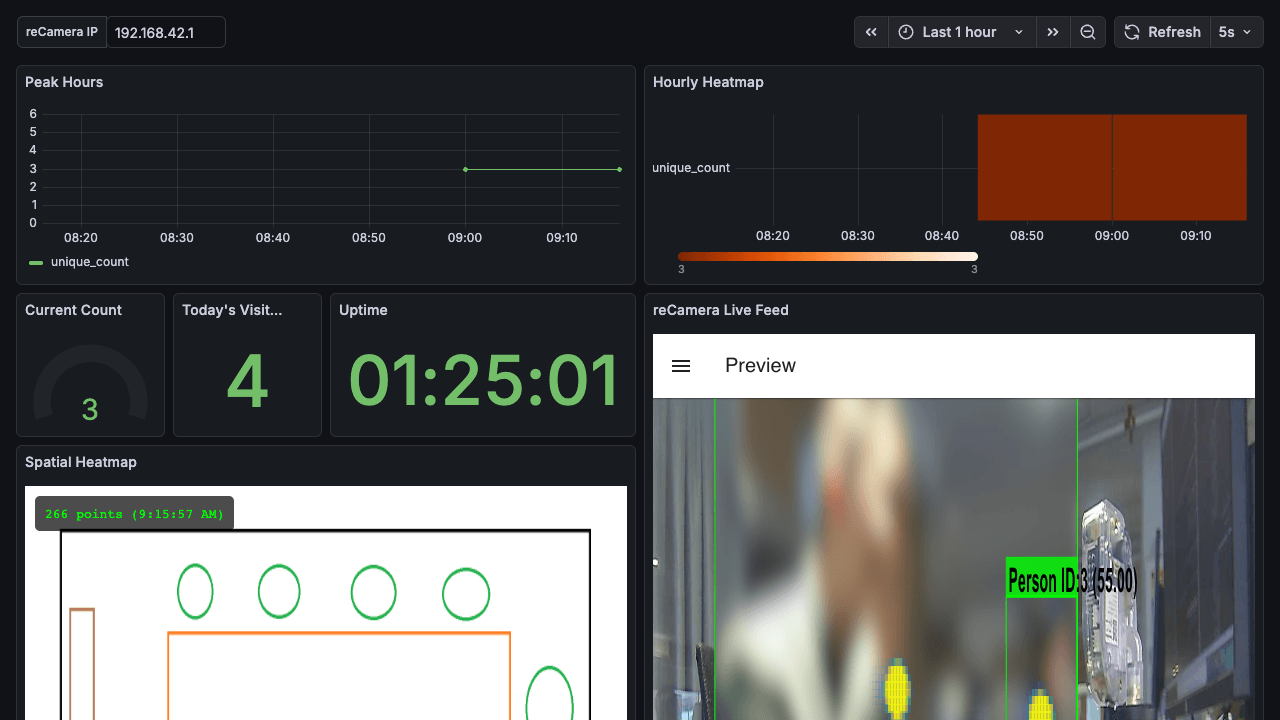Screen dimensions: 1280x720
Task: Click the 08:50 label on Peak Hours axis
Action: [369, 238]
